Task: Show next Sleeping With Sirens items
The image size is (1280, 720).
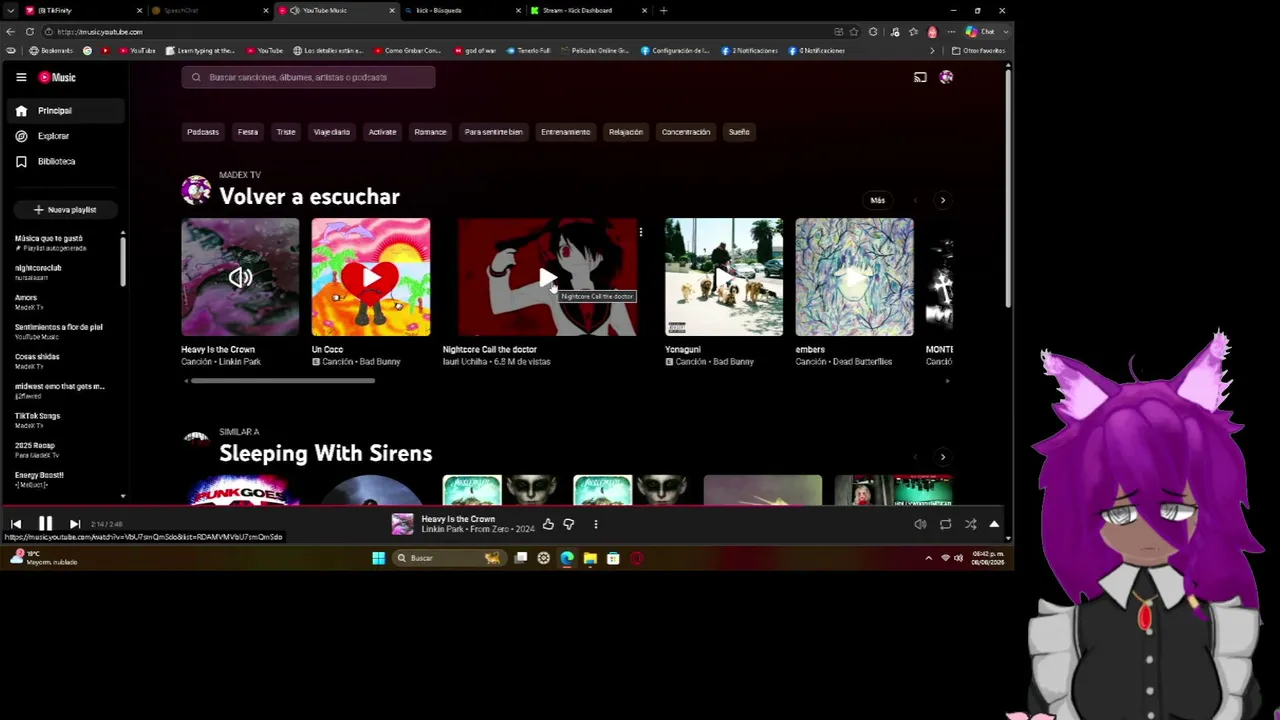Action: click(942, 457)
